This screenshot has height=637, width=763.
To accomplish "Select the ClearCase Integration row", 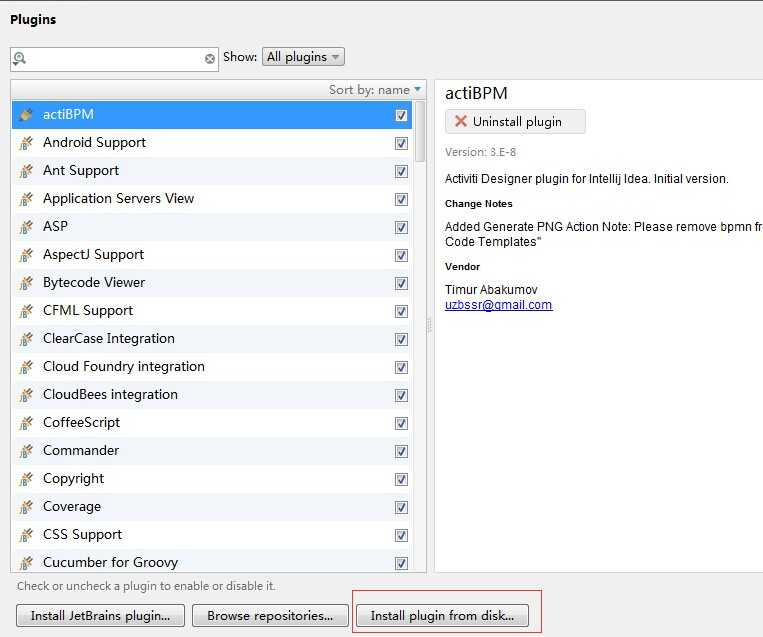I will click(212, 339).
